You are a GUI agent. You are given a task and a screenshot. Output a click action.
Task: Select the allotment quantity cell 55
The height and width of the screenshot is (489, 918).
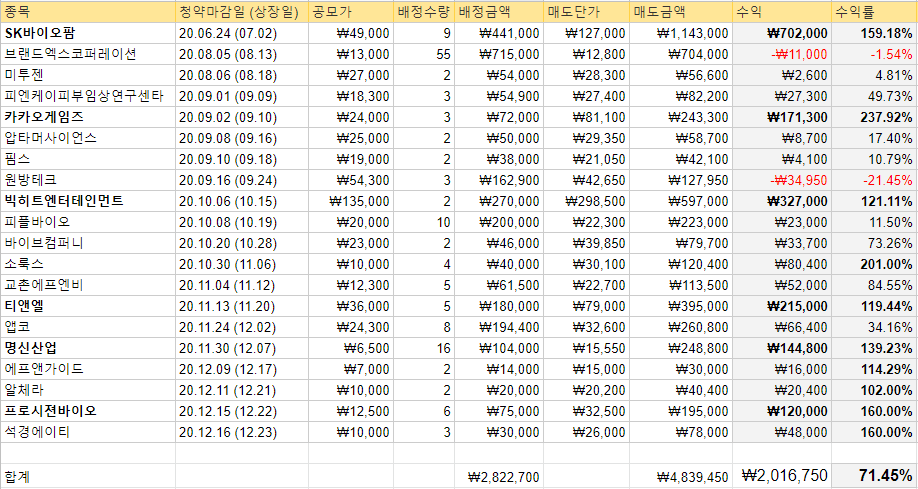point(424,54)
